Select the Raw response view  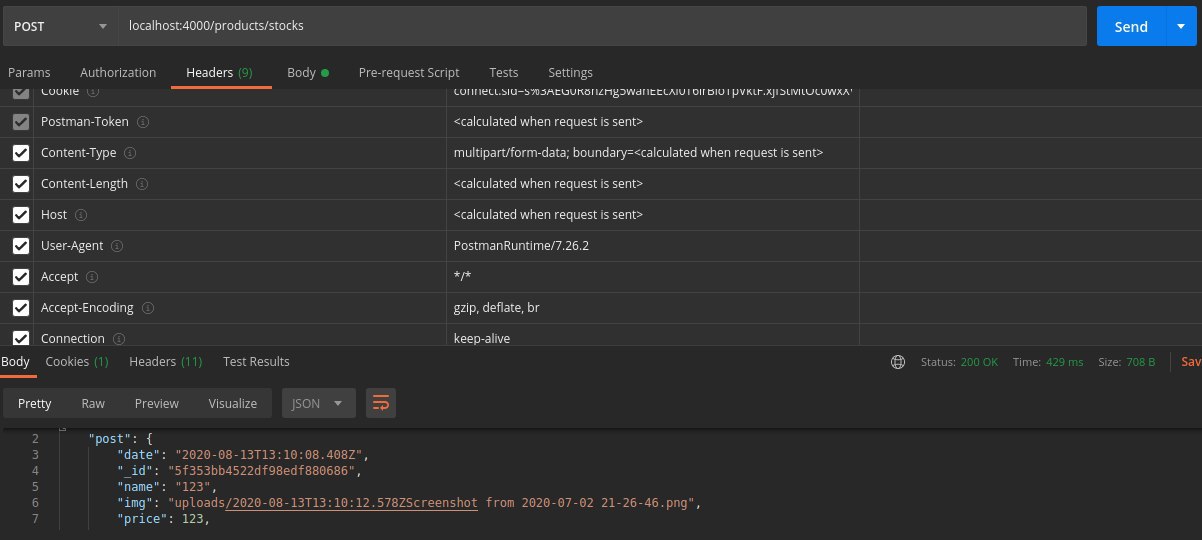pyautogui.click(x=93, y=403)
